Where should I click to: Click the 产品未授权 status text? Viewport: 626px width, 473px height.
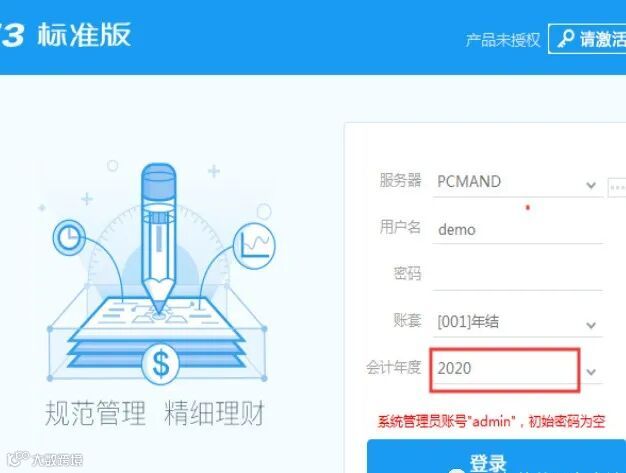pyautogui.click(x=503, y=40)
